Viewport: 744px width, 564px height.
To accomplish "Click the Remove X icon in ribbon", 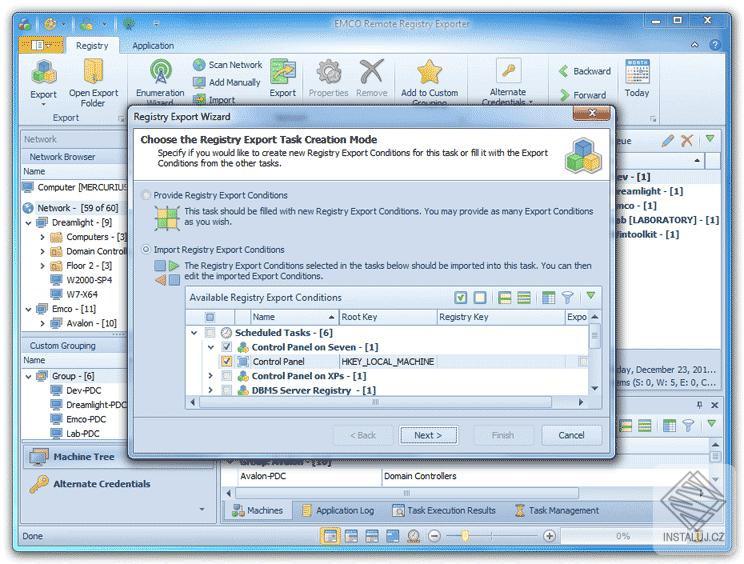I will (x=372, y=72).
